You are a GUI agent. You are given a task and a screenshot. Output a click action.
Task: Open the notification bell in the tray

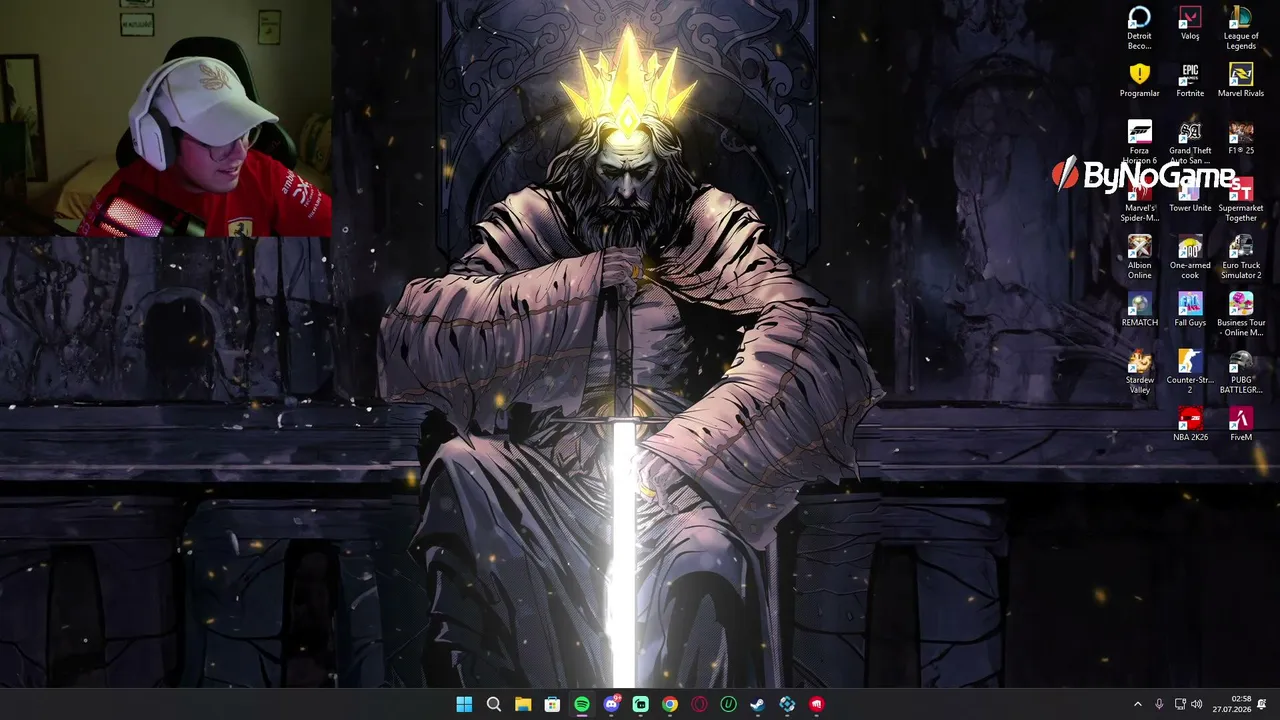[1262, 704]
